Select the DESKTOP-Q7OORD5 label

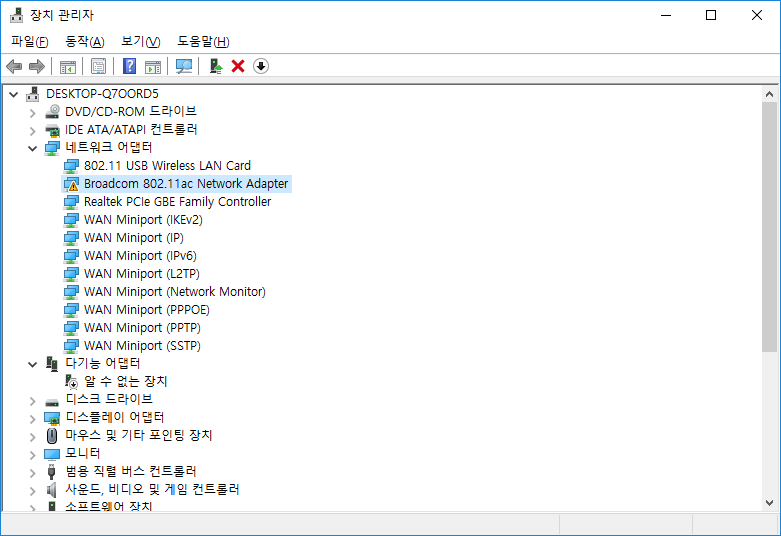tap(102, 94)
